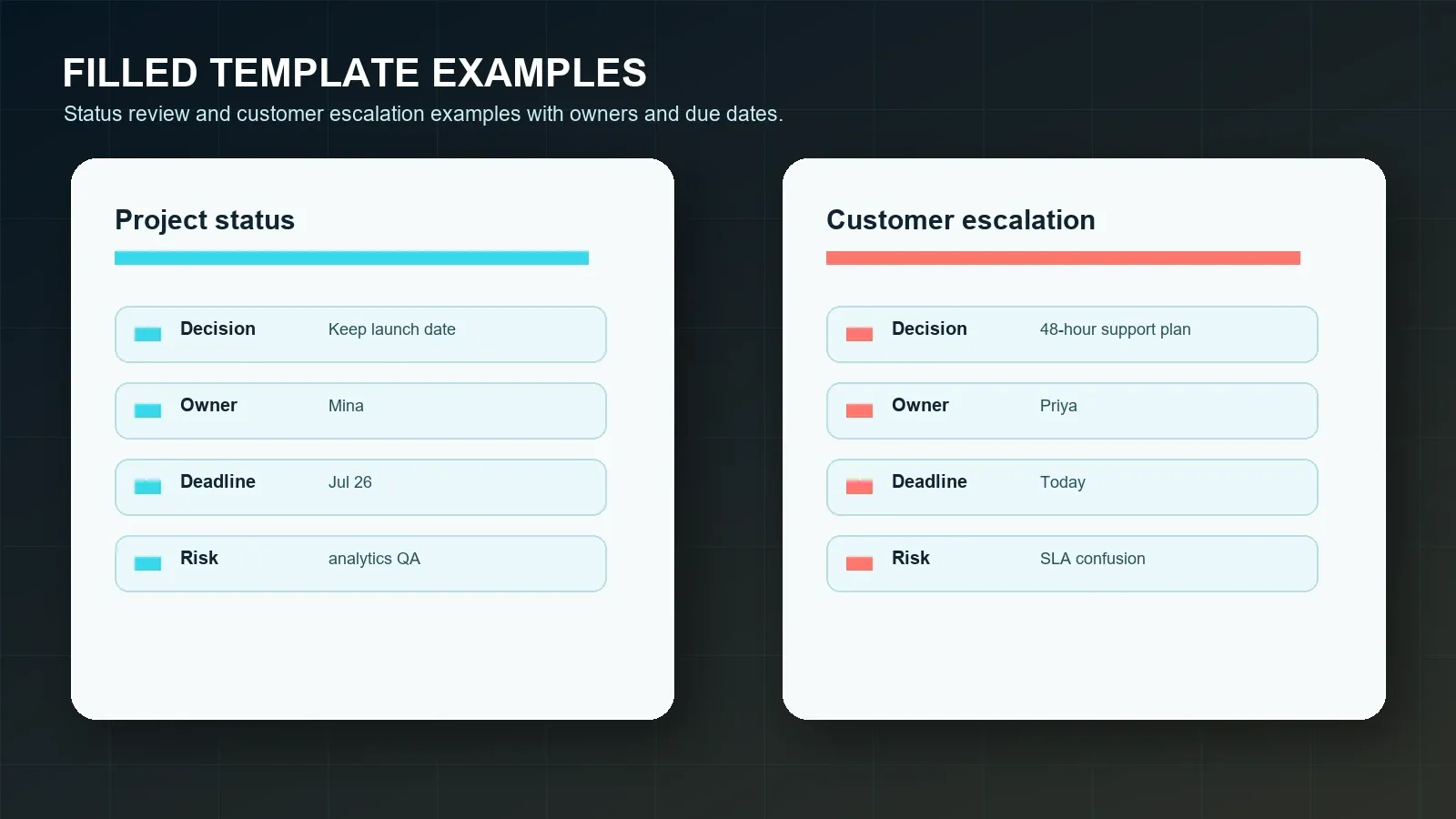Click the 'Customer escalation' card heading
Viewport: 1456px width, 819px height.
tap(961, 220)
